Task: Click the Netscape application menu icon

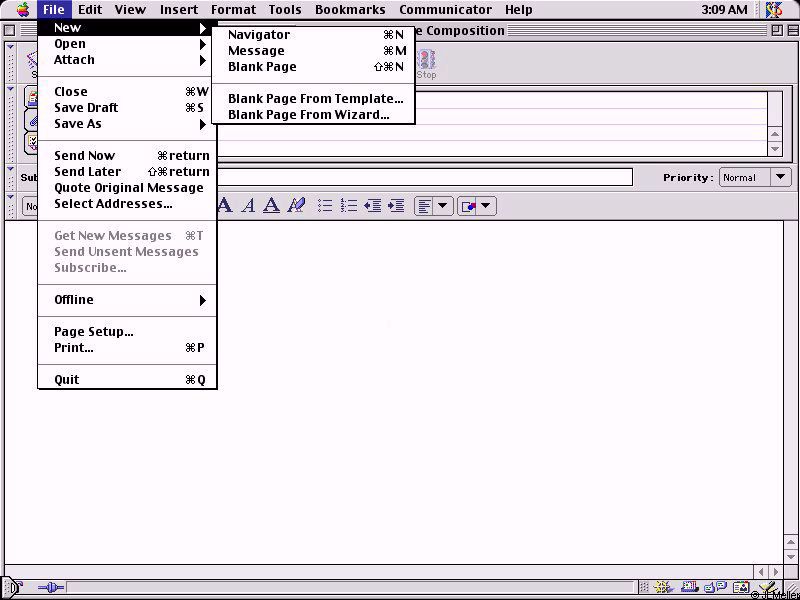Action: (x=774, y=9)
